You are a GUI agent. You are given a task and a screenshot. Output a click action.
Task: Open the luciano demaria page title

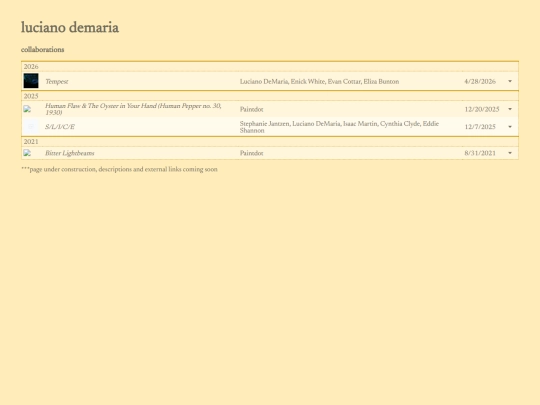(x=70, y=28)
